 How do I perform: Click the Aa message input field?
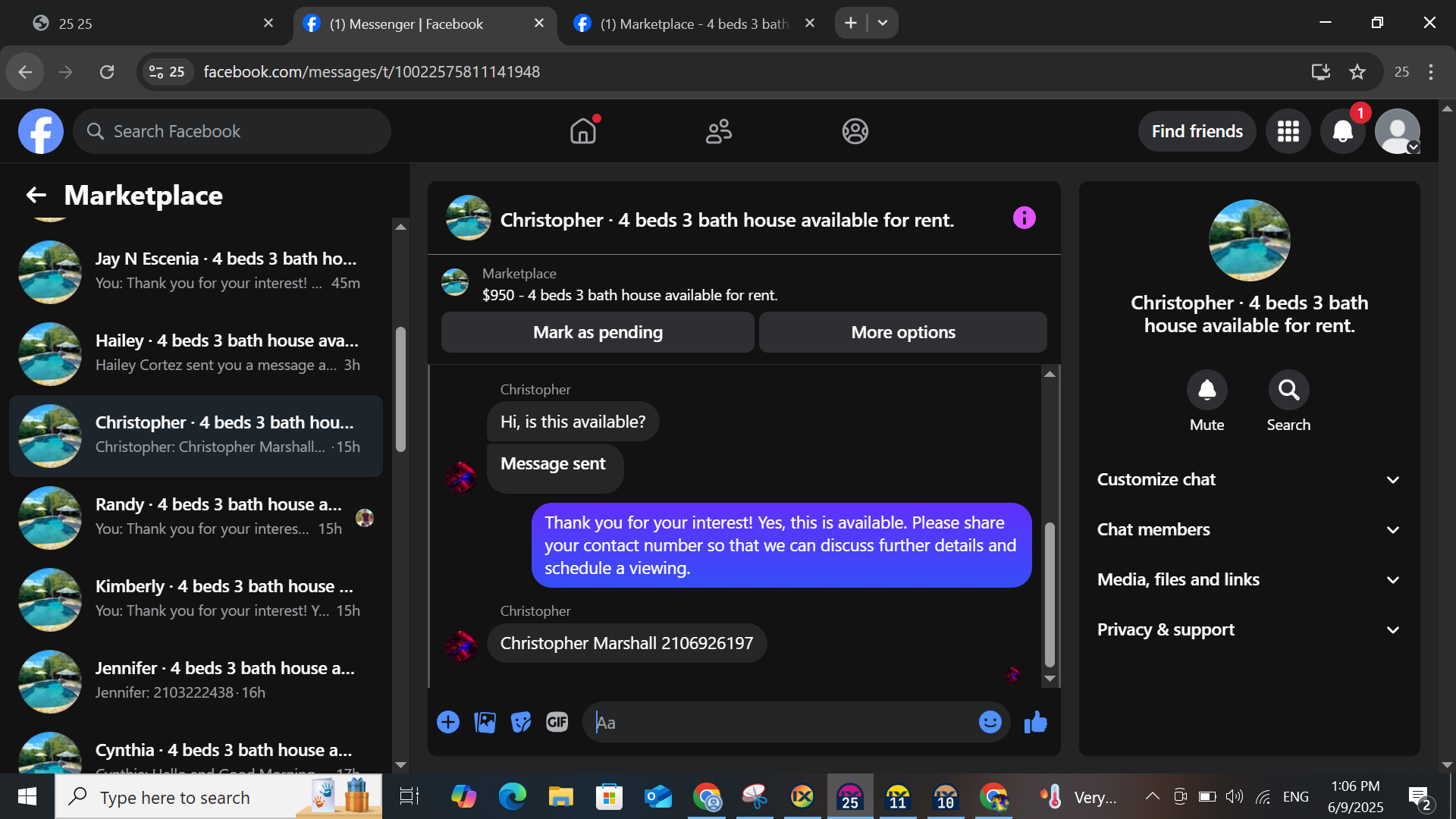coord(781,722)
